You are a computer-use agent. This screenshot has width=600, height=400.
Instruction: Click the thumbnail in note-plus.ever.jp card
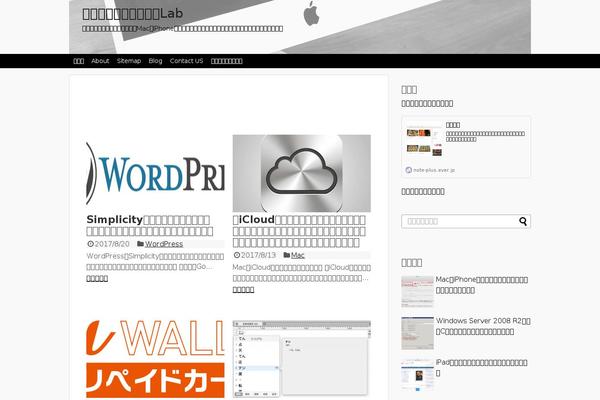tap(424, 142)
